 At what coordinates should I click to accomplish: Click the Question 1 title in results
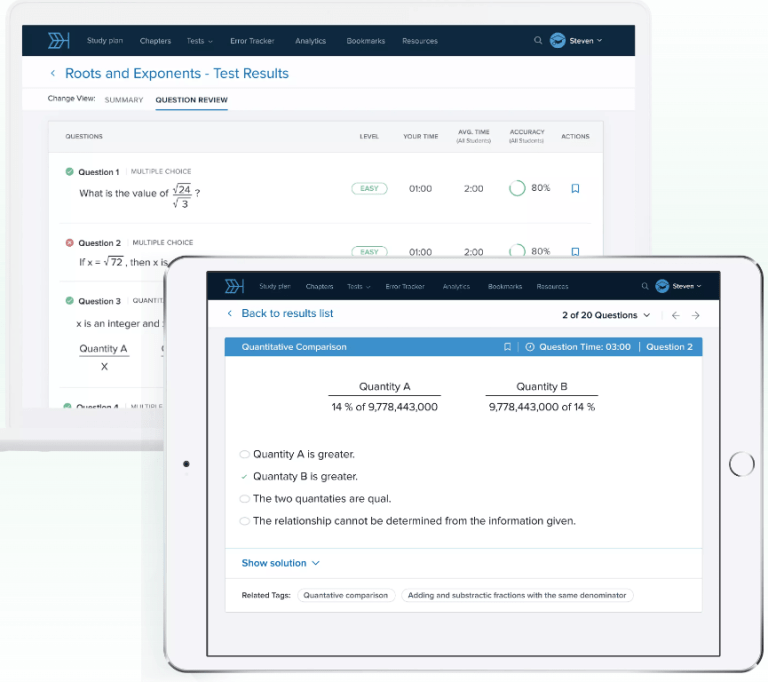pyautogui.click(x=99, y=172)
